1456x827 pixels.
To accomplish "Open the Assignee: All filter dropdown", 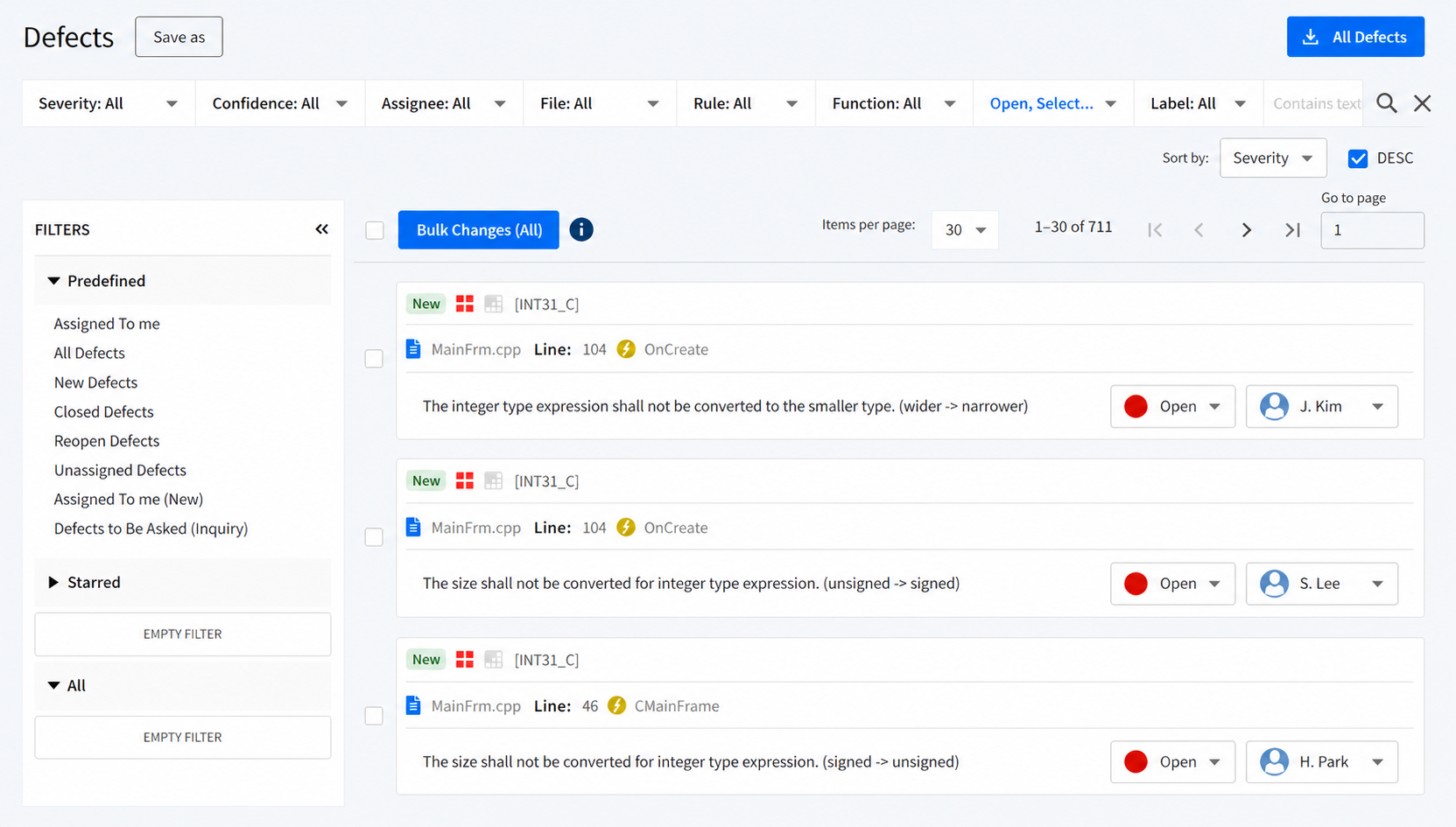I will [444, 103].
